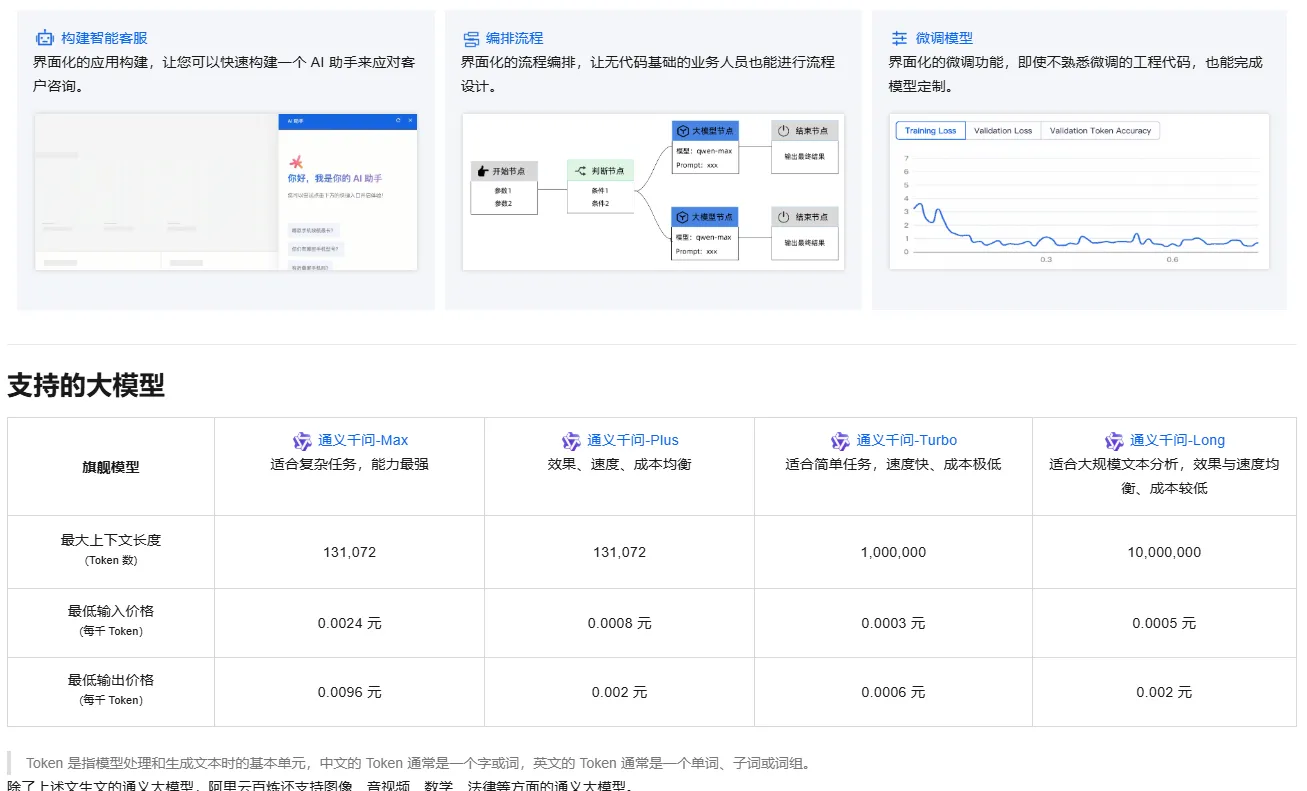1307x791 pixels.
Task: Click the Qwen logo icon for 通义千问-Max
Action: (x=302, y=440)
